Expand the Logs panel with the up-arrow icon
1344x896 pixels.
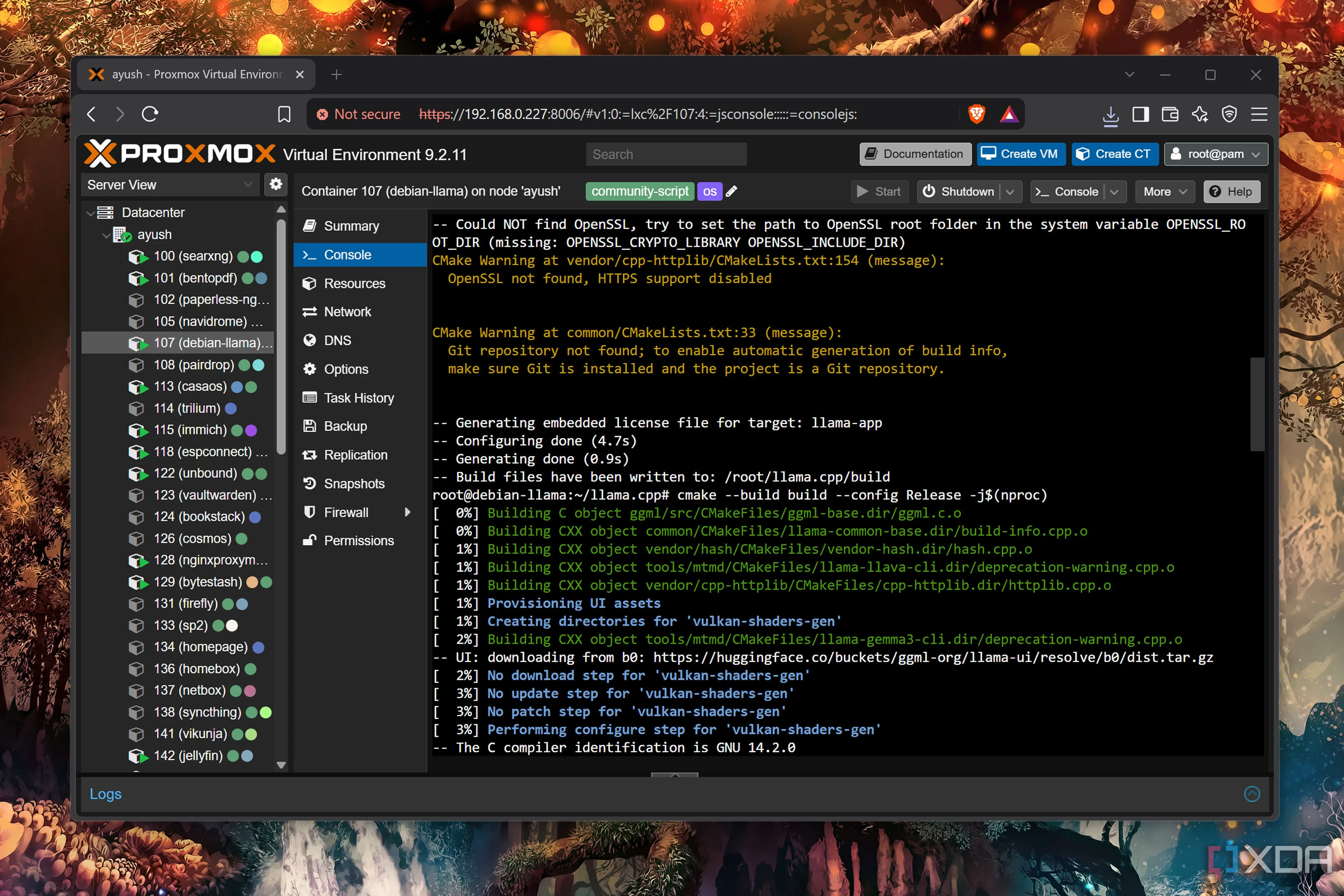tap(1252, 794)
